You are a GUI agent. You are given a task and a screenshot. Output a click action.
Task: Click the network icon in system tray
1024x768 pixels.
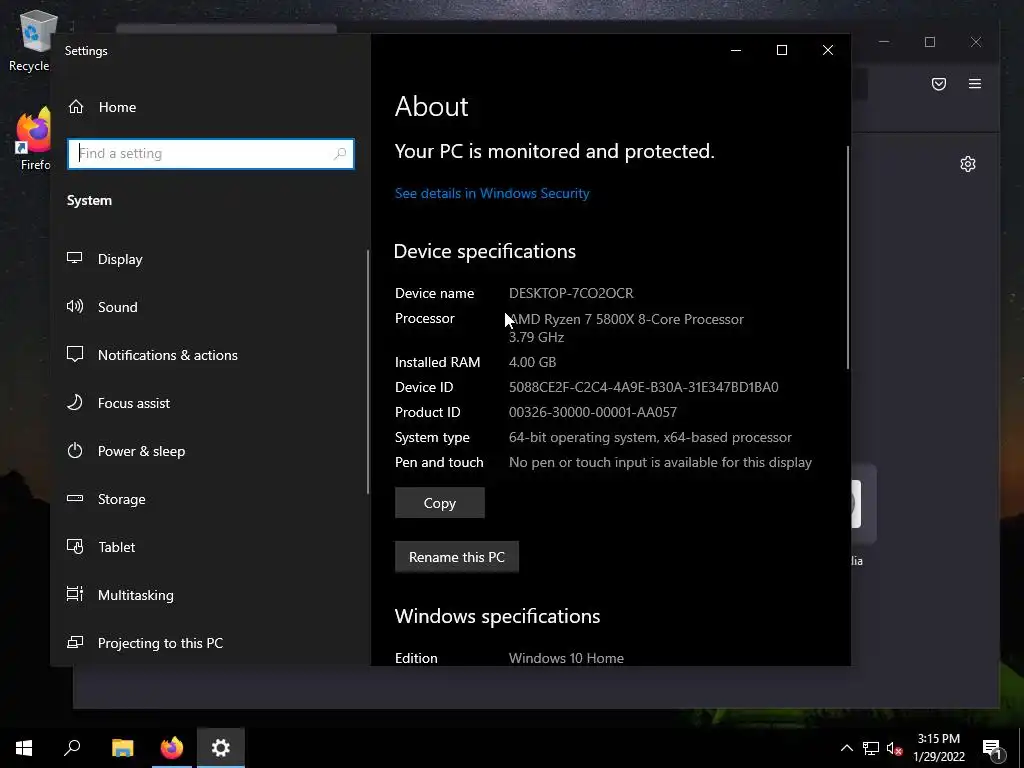pyautogui.click(x=871, y=748)
